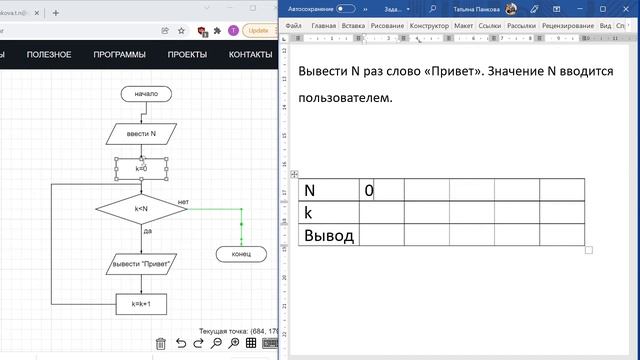Select the начало flowchart block
Screen dimensions: 640x360
click(146, 94)
